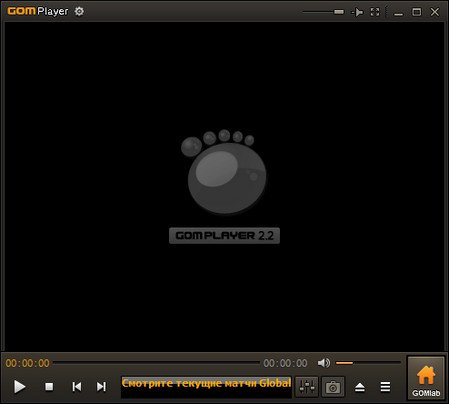Screen dimensions: 449x404
Task: Mute audio using the speaker icon
Action: tap(324, 363)
